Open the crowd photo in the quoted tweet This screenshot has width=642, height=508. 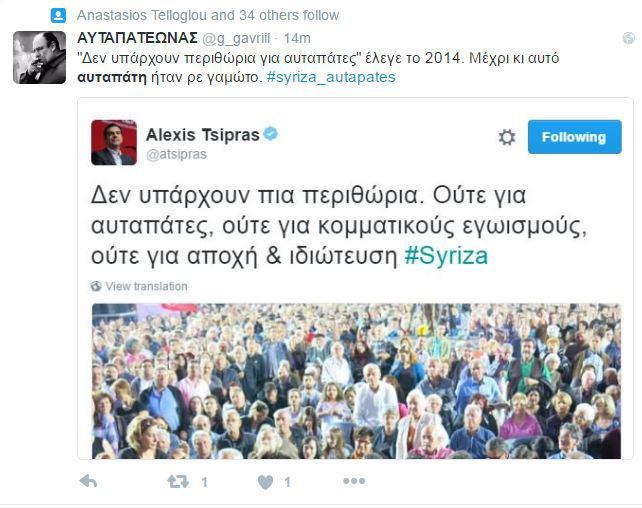point(356,381)
